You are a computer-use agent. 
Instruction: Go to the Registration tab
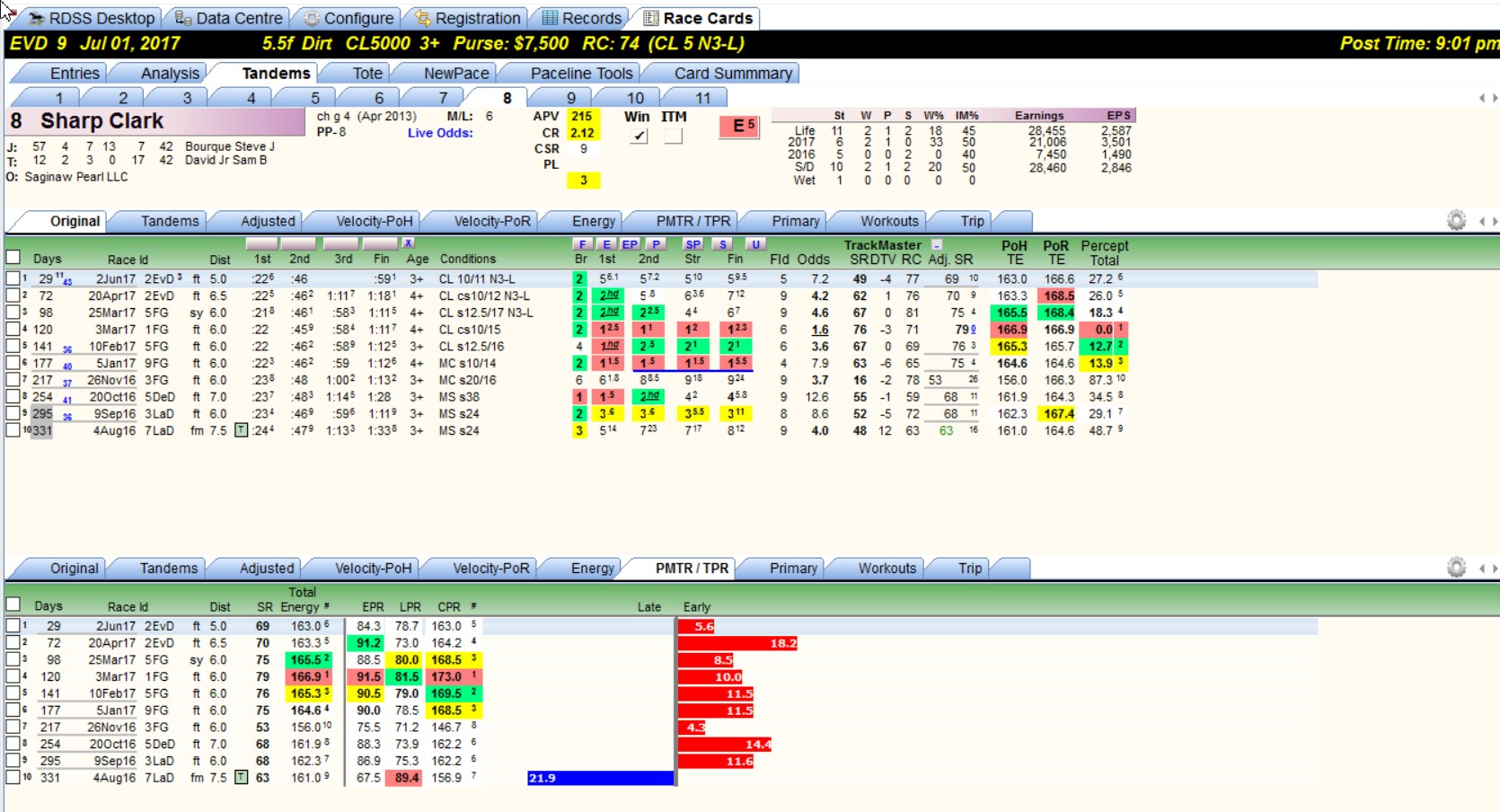(x=467, y=18)
